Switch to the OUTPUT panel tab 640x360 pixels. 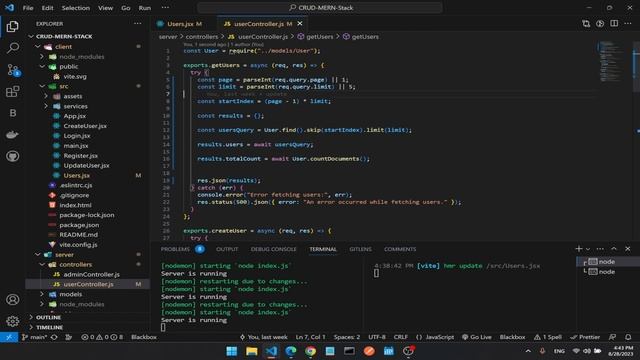point(227,249)
